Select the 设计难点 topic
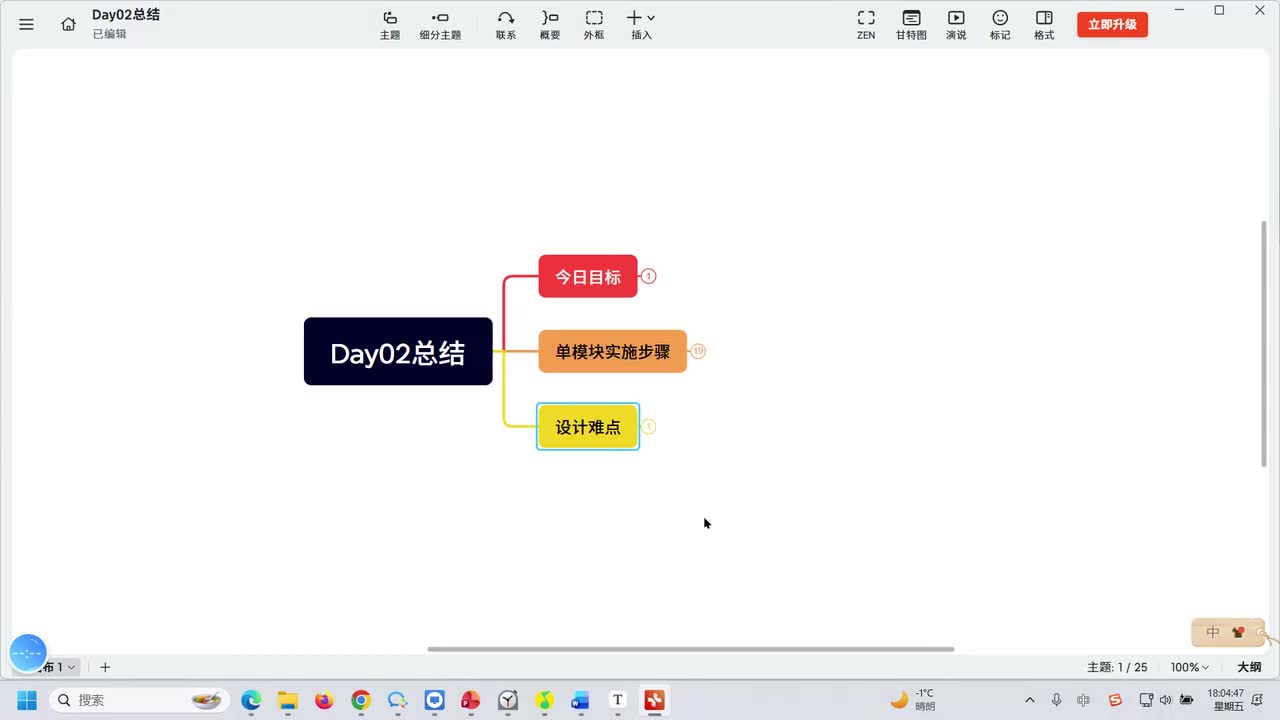The image size is (1280, 720). click(x=588, y=427)
